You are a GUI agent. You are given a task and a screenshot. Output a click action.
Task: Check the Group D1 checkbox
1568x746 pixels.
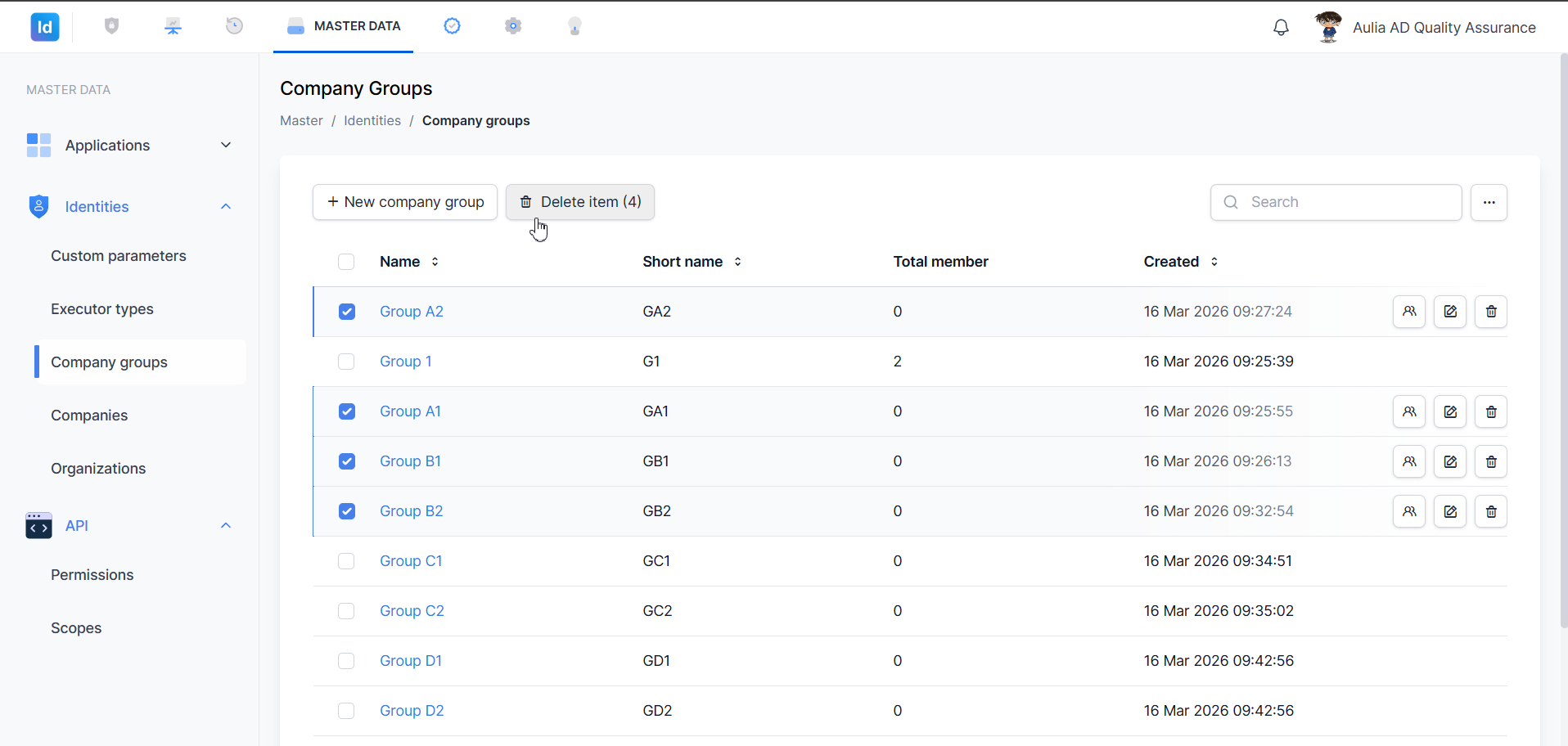[x=346, y=661]
